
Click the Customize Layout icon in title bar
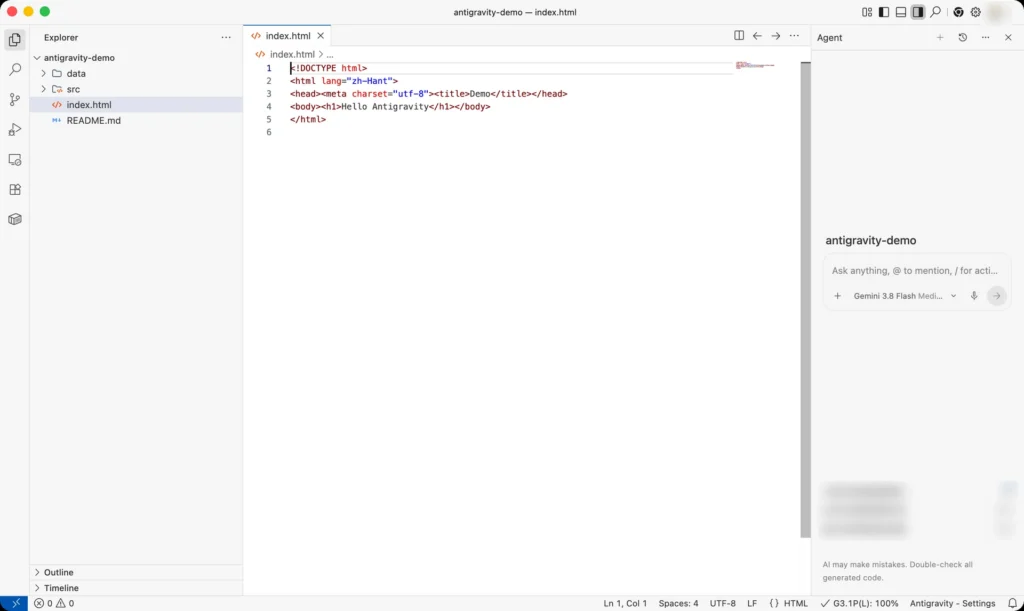(x=867, y=12)
